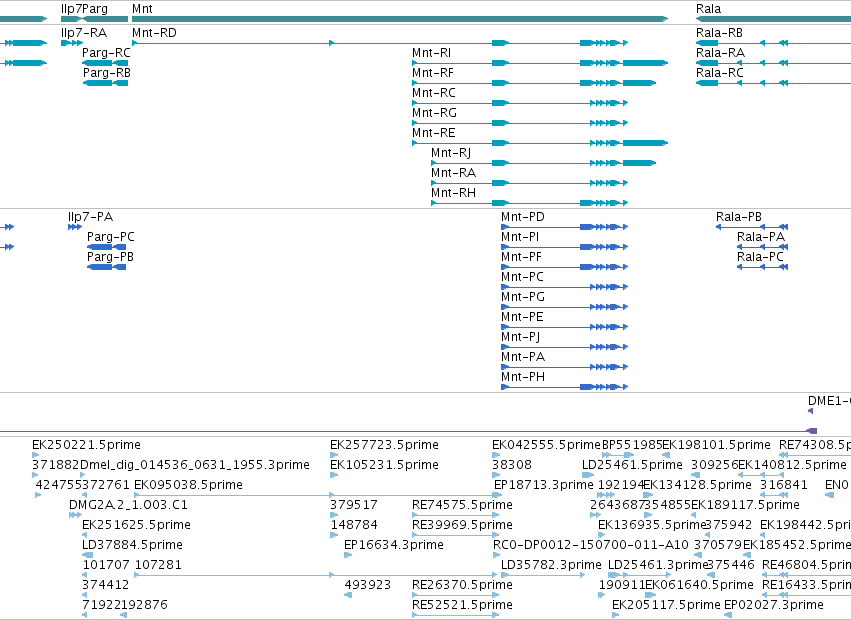851x620 pixels.
Task: Select the Mnt-PF protein label
Action: pos(522,257)
